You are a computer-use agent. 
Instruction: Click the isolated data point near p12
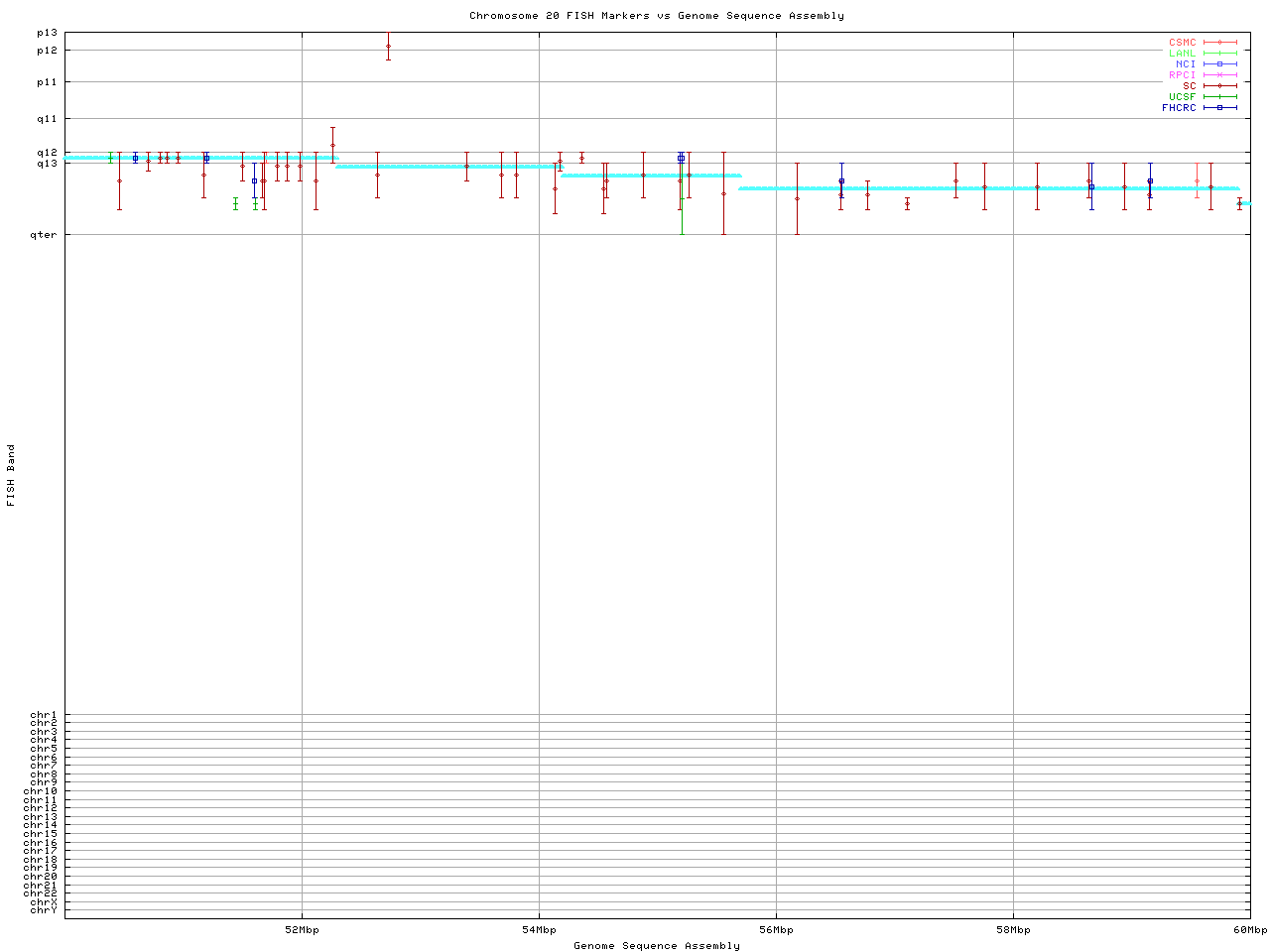pyautogui.click(x=388, y=46)
